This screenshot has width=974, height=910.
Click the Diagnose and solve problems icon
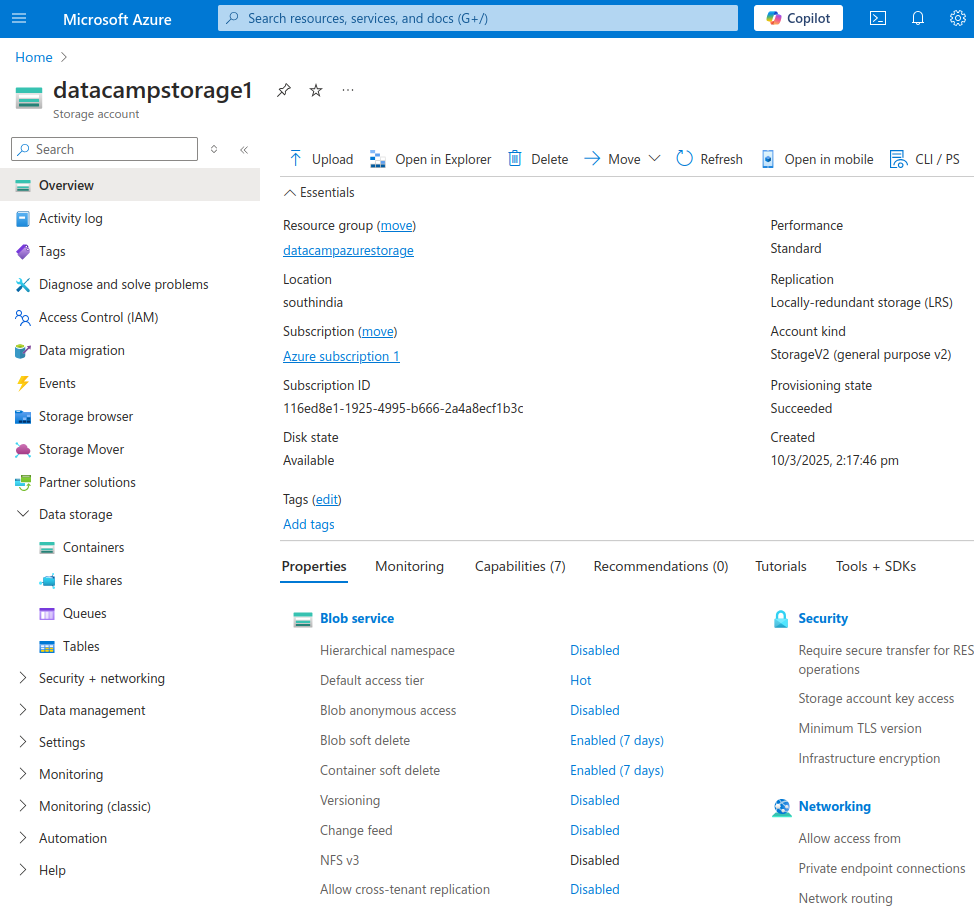click(x=23, y=284)
